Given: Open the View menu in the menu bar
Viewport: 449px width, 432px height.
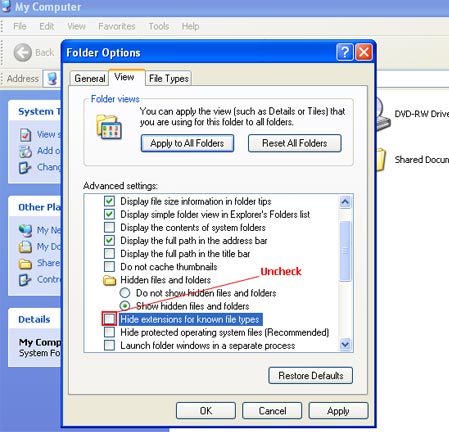Looking at the screenshot, I should coord(76,26).
